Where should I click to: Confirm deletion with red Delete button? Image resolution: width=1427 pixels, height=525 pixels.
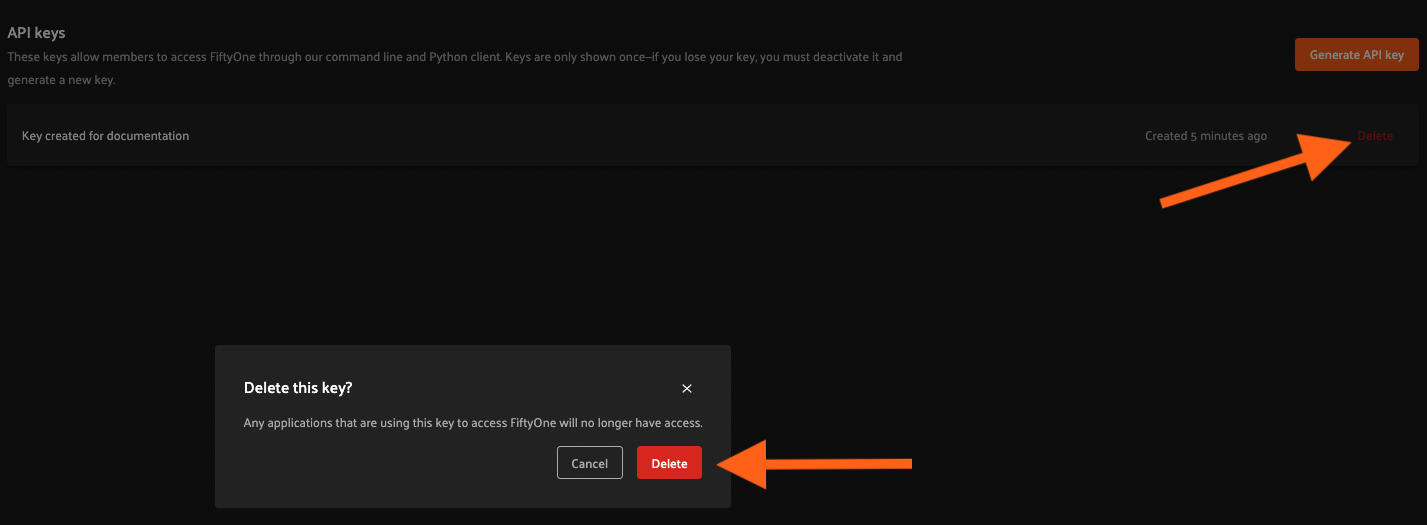669,463
